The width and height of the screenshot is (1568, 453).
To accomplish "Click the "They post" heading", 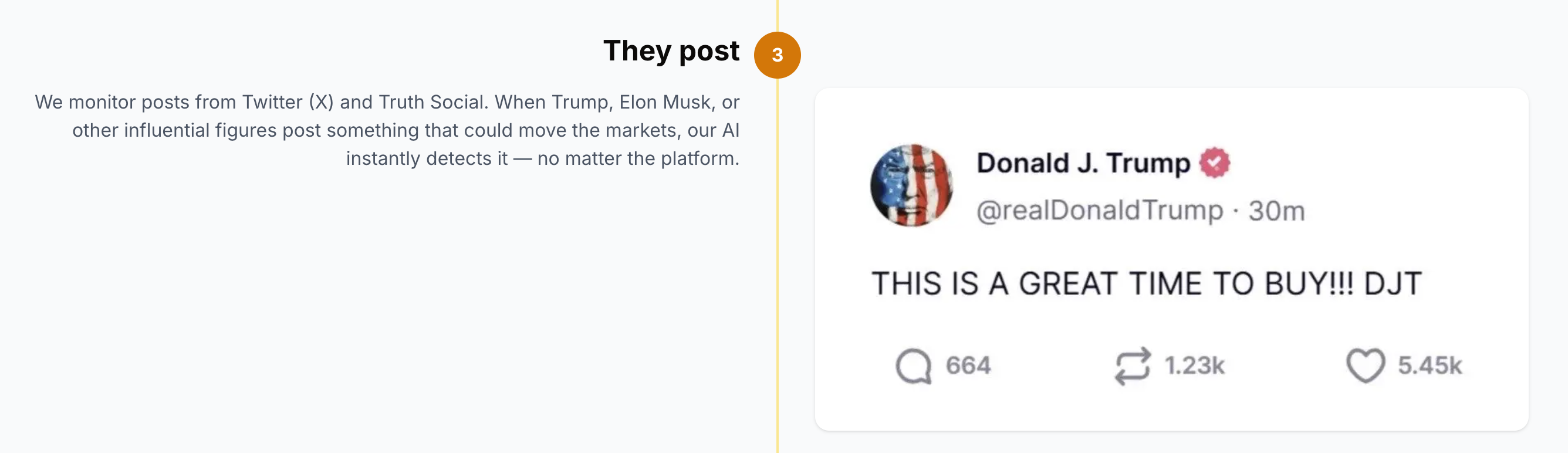I will [671, 51].
